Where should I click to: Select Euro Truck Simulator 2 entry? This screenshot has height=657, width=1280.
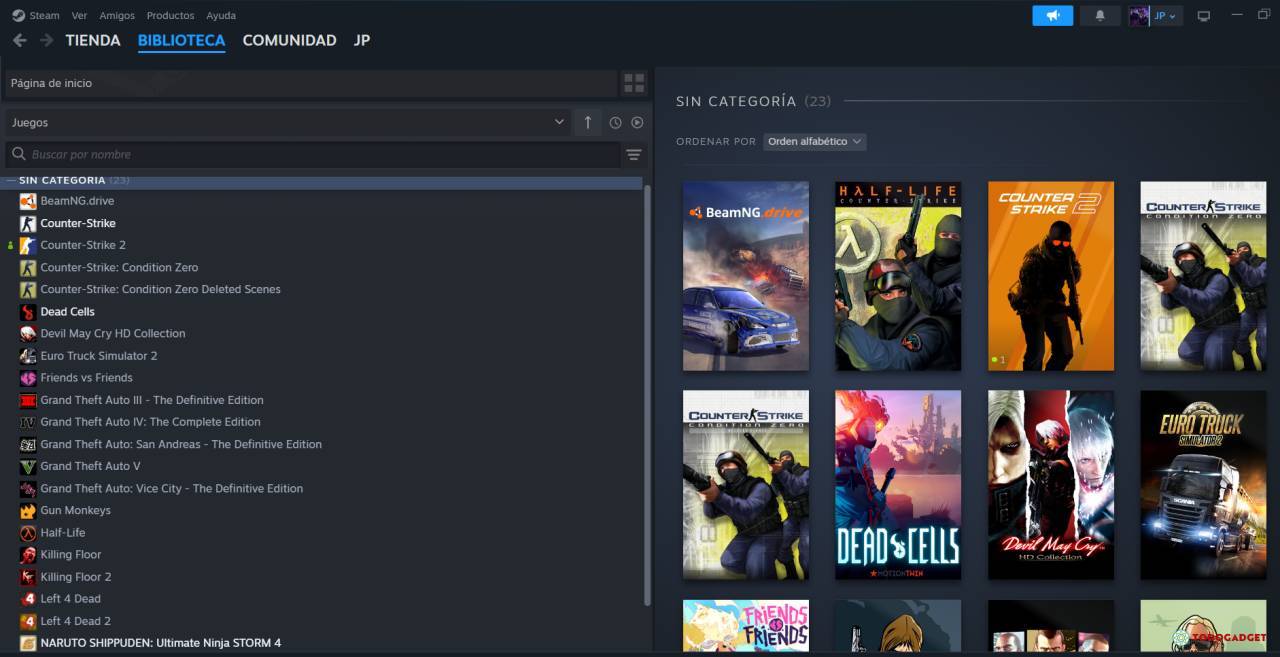click(98, 355)
